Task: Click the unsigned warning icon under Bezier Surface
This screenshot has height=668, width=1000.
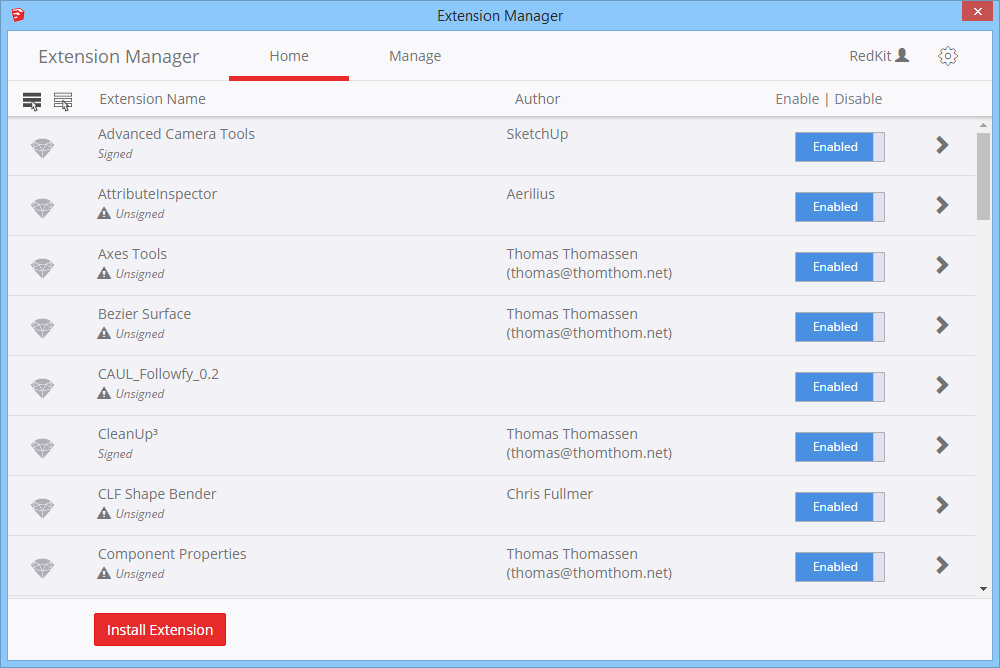Action: pyautogui.click(x=104, y=333)
